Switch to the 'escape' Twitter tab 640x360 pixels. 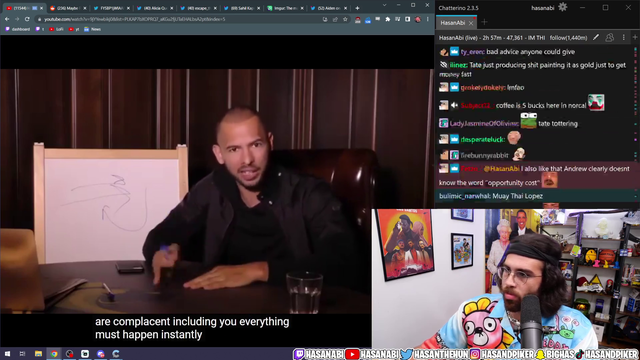click(199, 8)
